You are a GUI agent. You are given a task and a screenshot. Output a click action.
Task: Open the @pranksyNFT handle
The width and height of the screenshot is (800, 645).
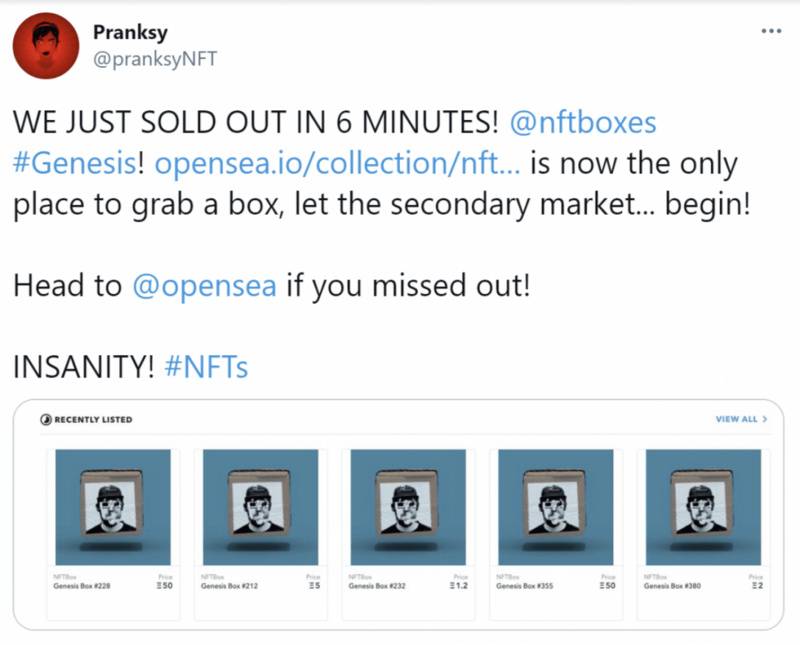point(155,59)
